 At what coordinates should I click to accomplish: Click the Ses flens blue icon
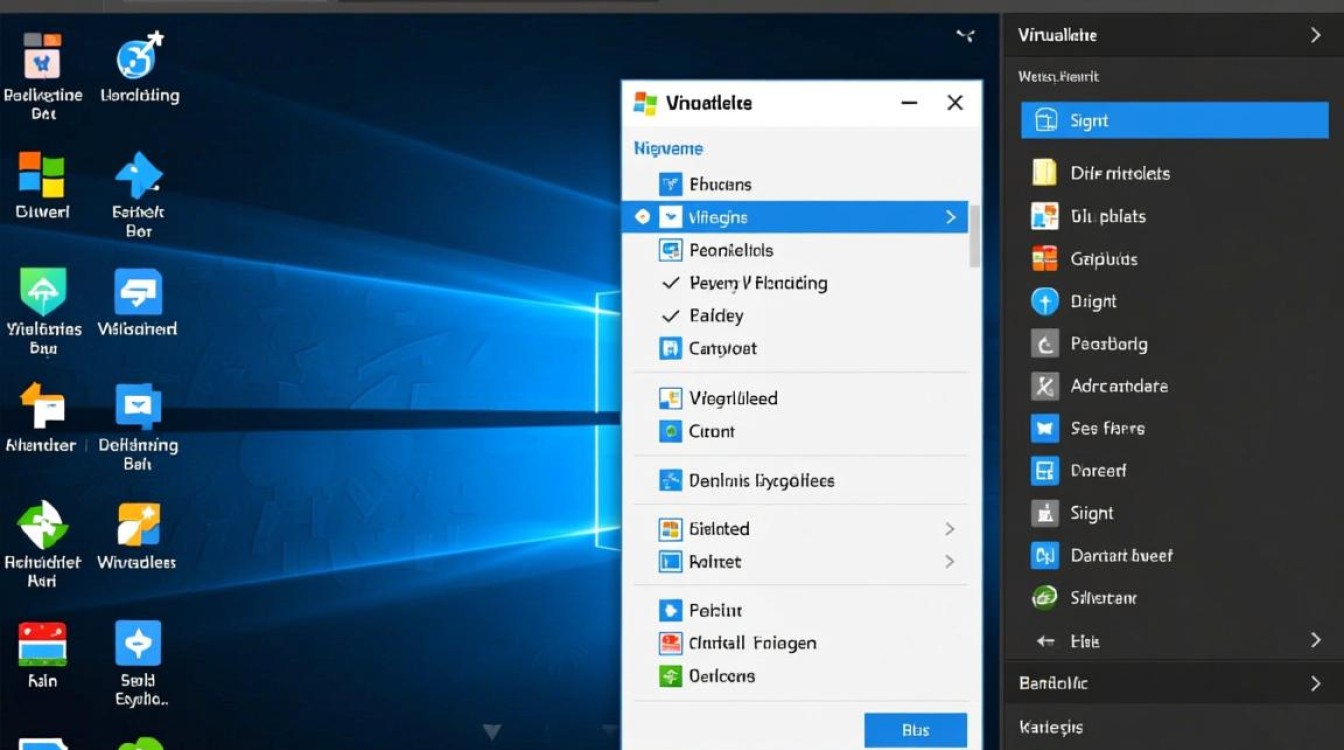(1044, 428)
